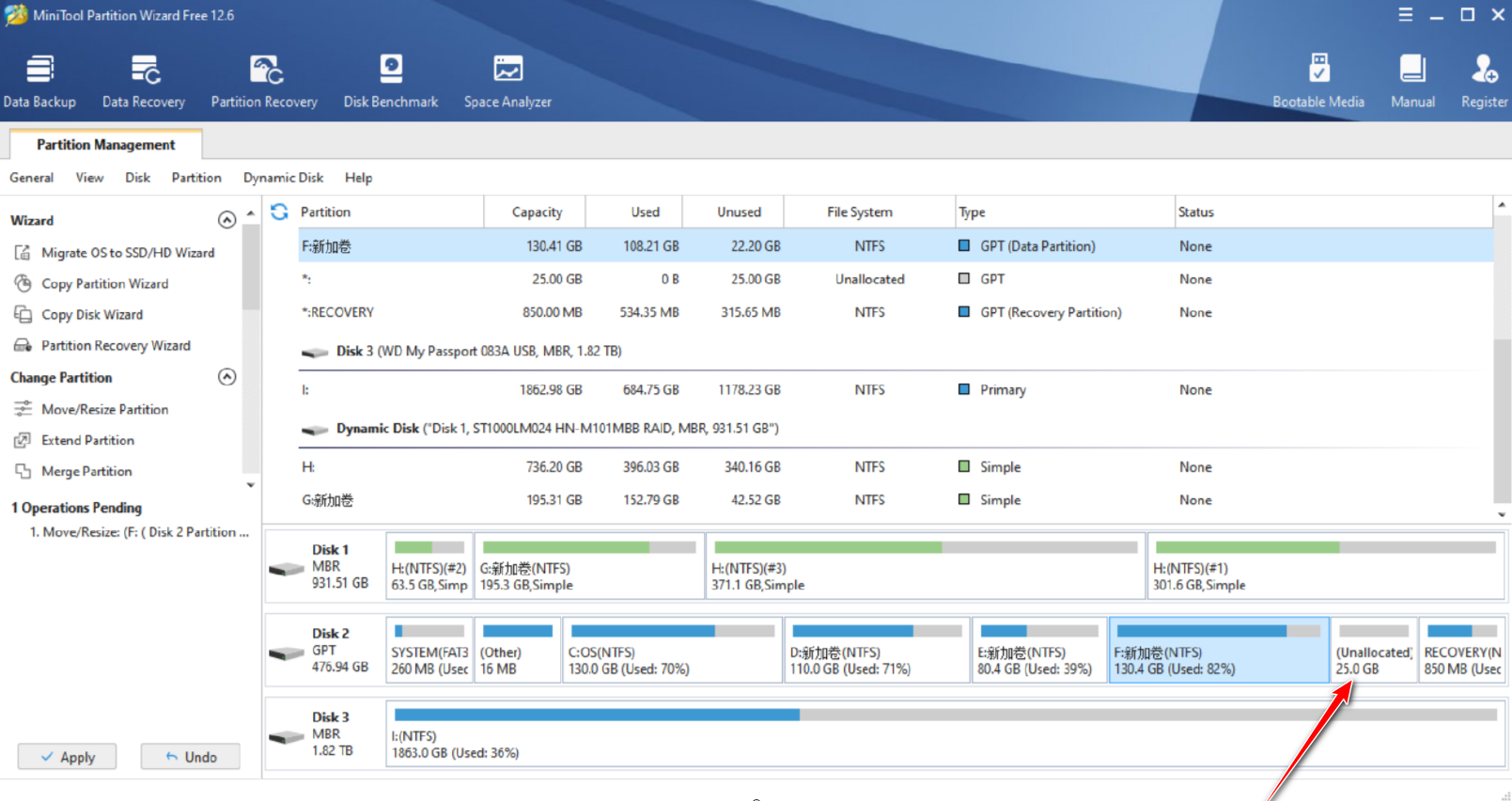Click the Dynamic Disk header drive icon
1512x801 pixels.
pyautogui.click(x=314, y=430)
